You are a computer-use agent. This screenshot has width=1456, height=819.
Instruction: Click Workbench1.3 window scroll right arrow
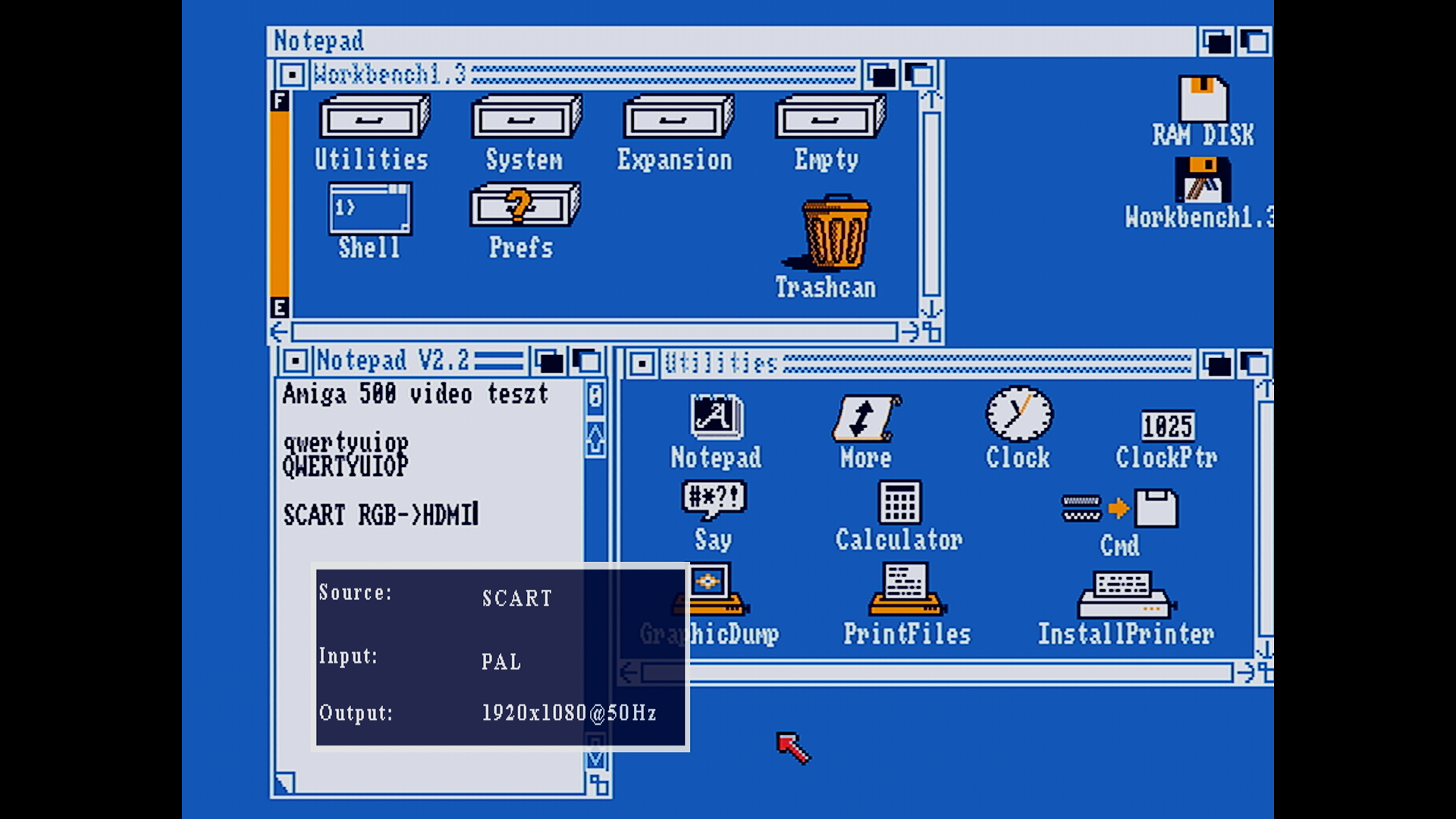[909, 331]
